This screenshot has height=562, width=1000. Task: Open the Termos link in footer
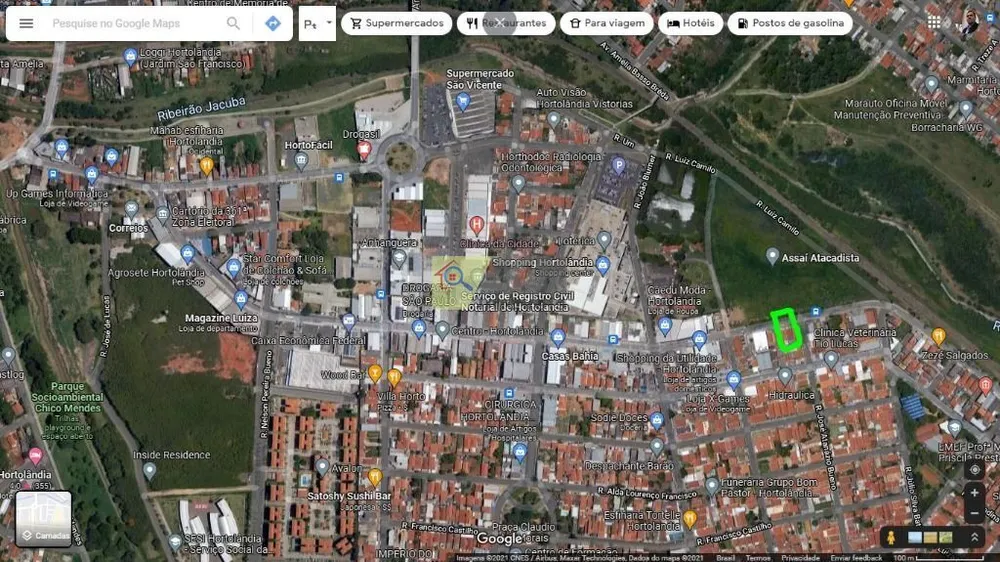(x=758, y=558)
